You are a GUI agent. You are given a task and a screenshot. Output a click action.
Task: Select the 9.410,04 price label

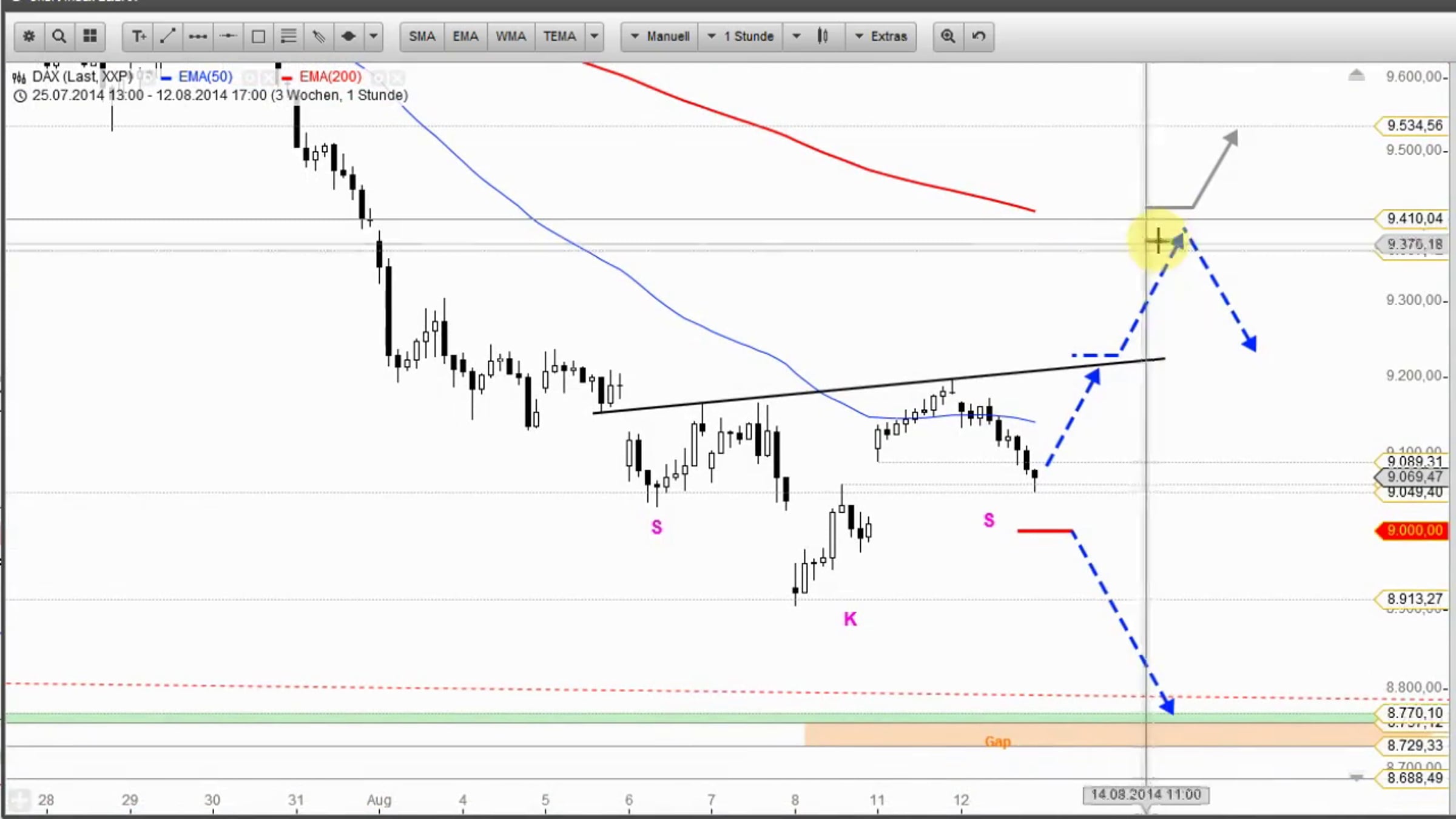tap(1411, 218)
